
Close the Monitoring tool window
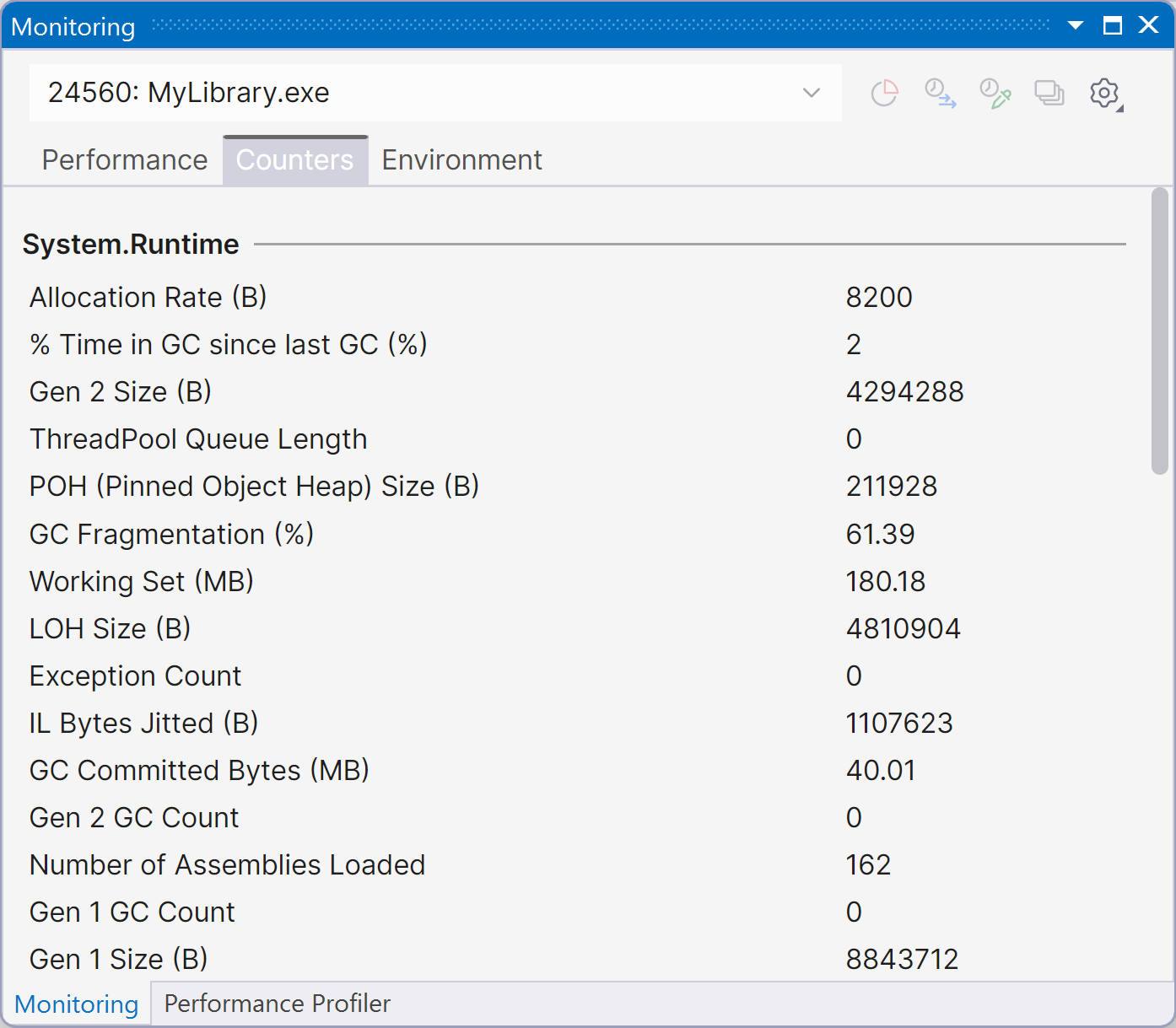point(1148,25)
